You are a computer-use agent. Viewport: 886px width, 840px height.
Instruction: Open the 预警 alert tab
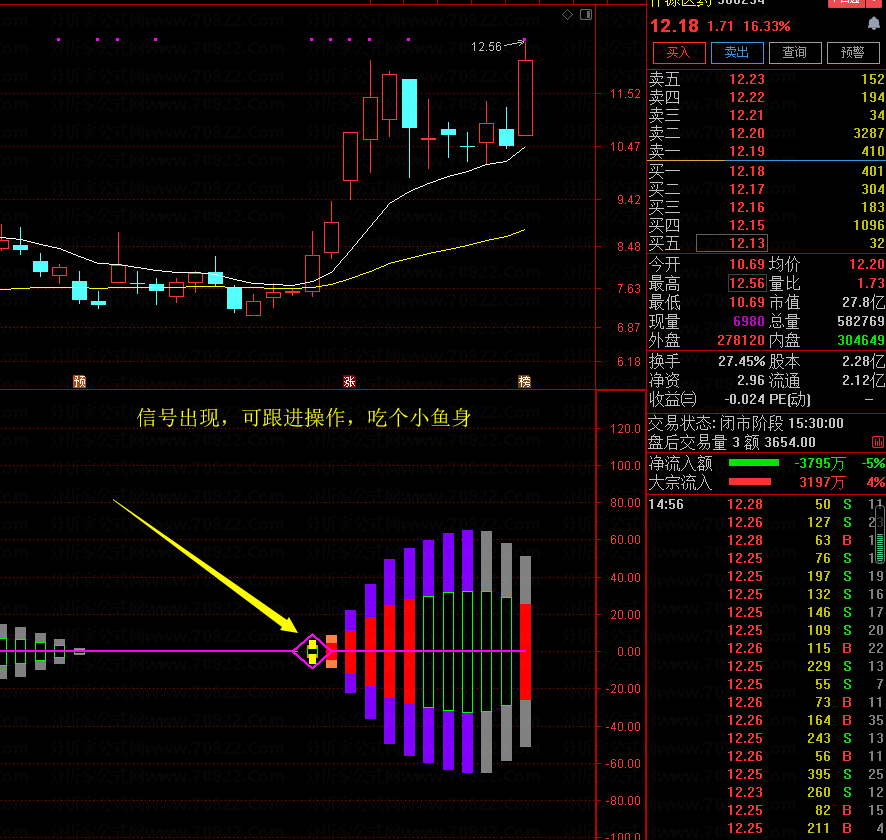[x=853, y=53]
